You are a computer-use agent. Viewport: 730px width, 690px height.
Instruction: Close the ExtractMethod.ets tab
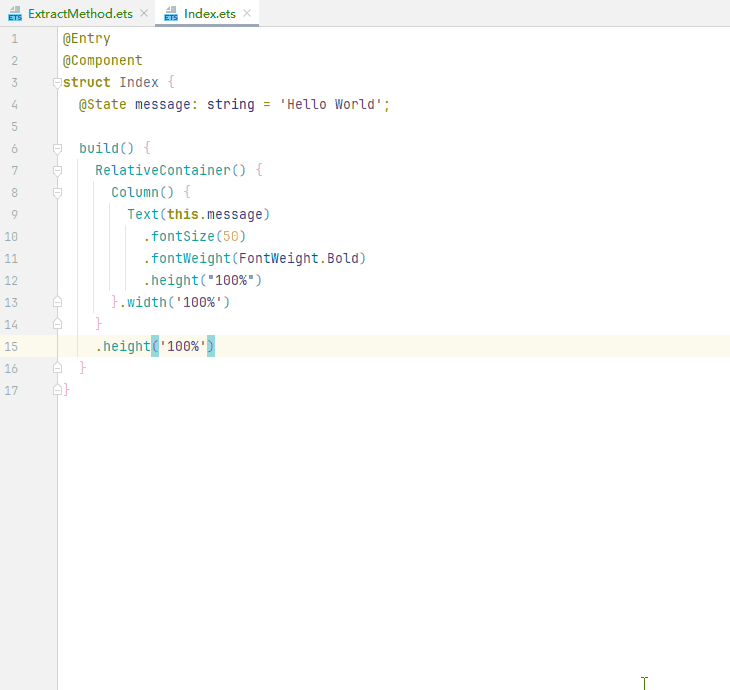tap(144, 14)
